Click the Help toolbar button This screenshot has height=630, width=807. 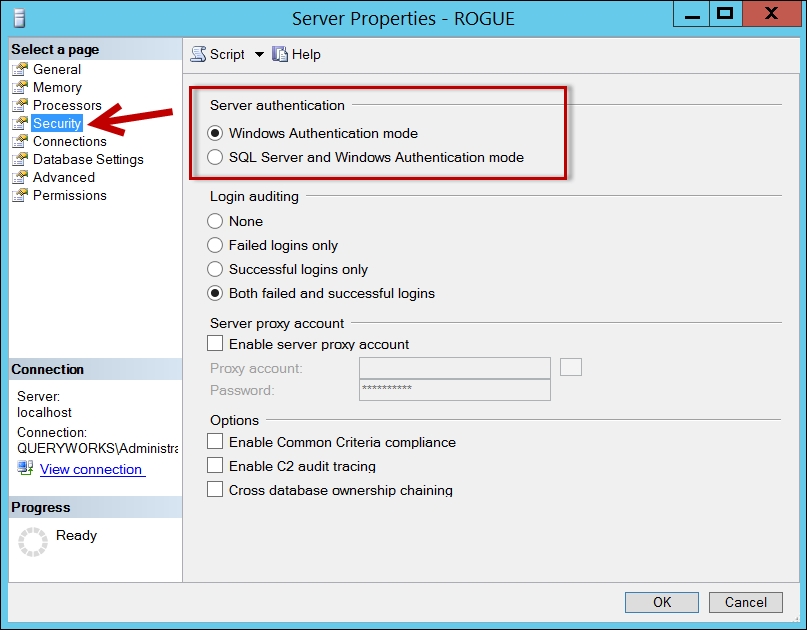click(296, 54)
